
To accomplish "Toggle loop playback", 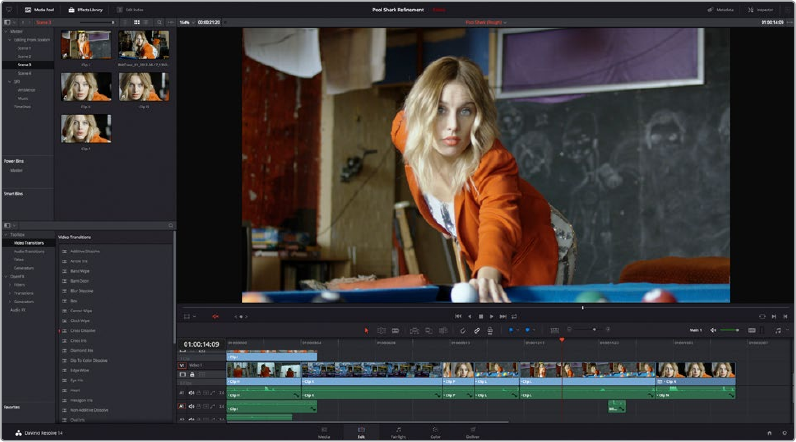I will 514,316.
